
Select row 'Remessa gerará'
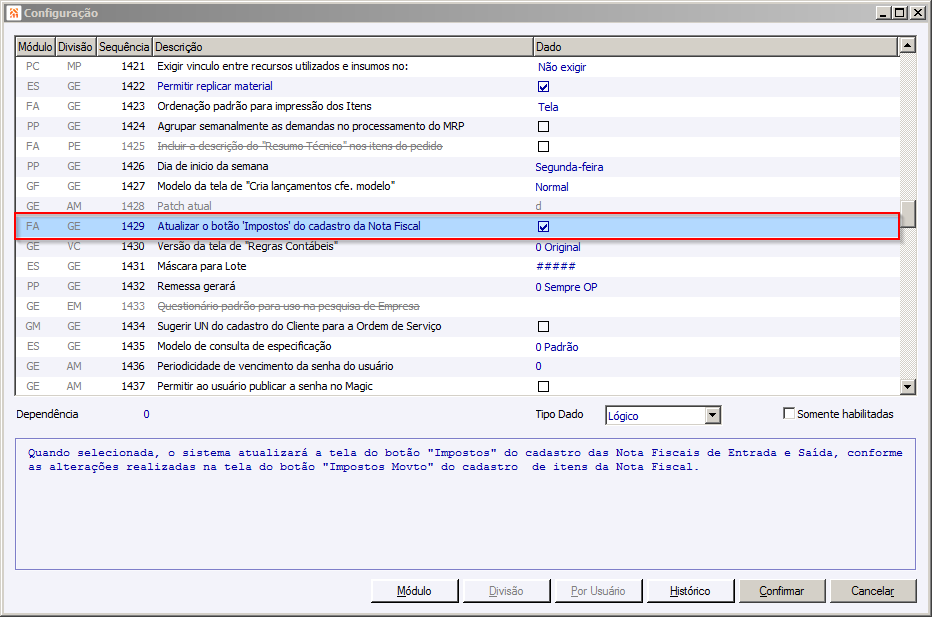pyautogui.click(x=196, y=287)
